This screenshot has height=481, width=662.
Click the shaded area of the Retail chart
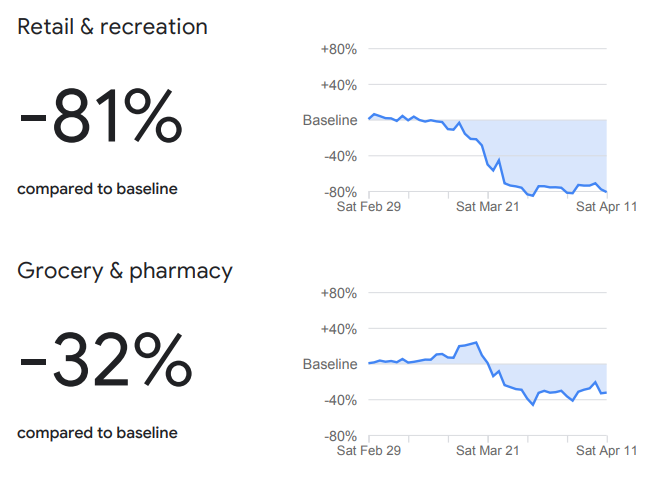(x=560, y=150)
